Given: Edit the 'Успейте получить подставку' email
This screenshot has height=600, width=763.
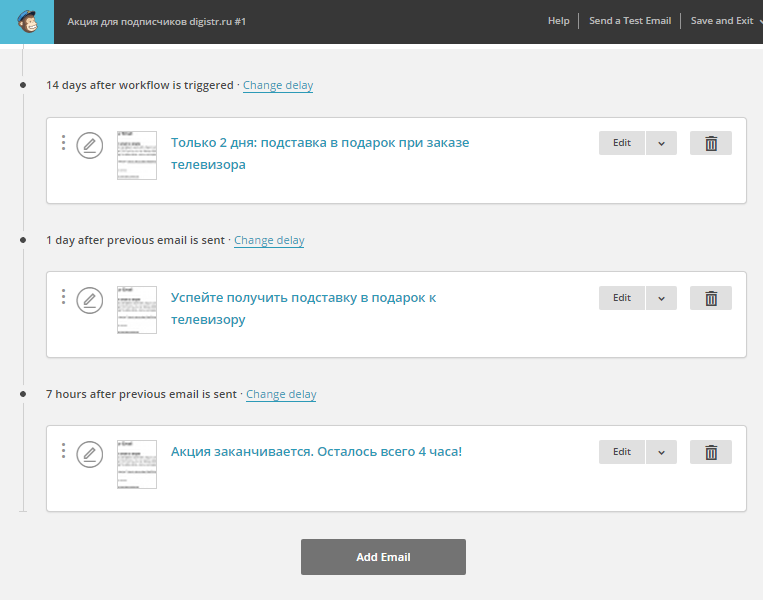Looking at the screenshot, I should point(622,298).
